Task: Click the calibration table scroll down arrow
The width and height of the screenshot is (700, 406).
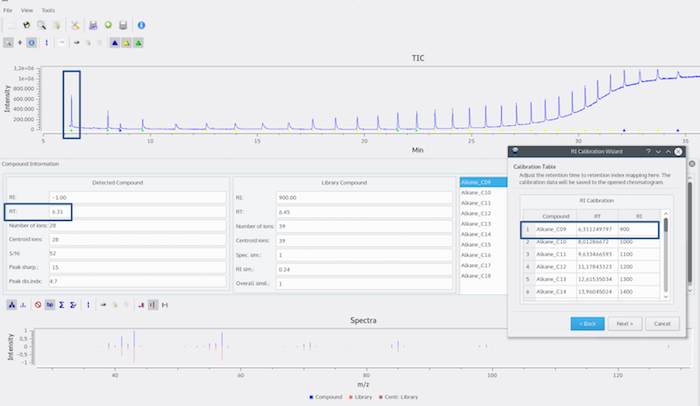Action: click(665, 297)
